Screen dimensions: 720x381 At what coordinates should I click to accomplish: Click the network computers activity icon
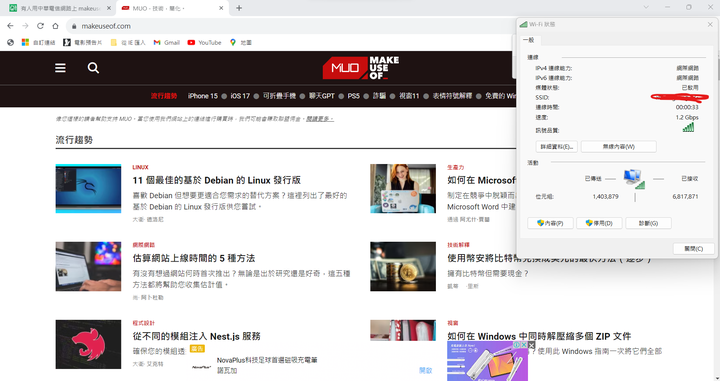(x=634, y=179)
